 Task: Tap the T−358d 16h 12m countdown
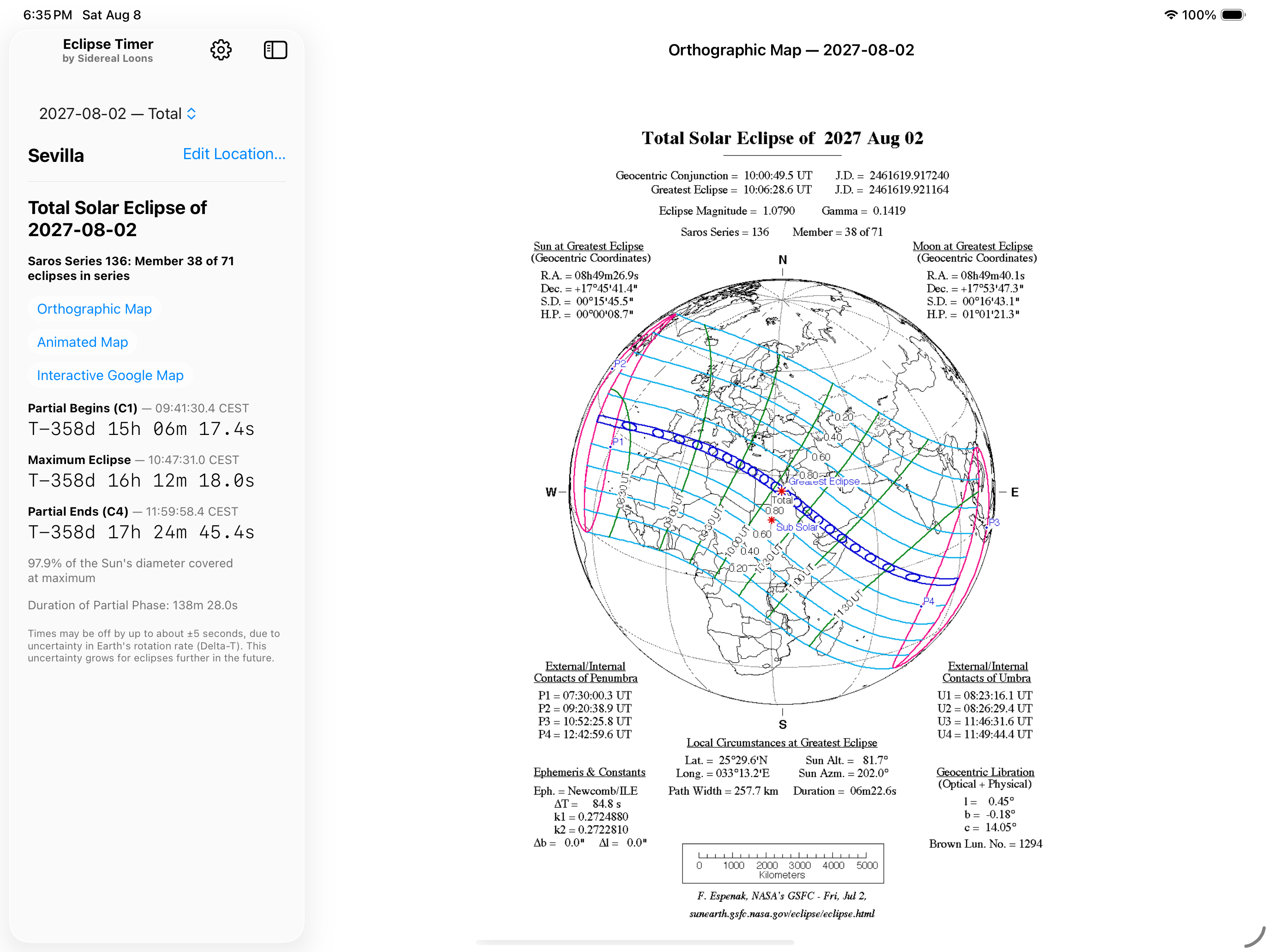141,481
